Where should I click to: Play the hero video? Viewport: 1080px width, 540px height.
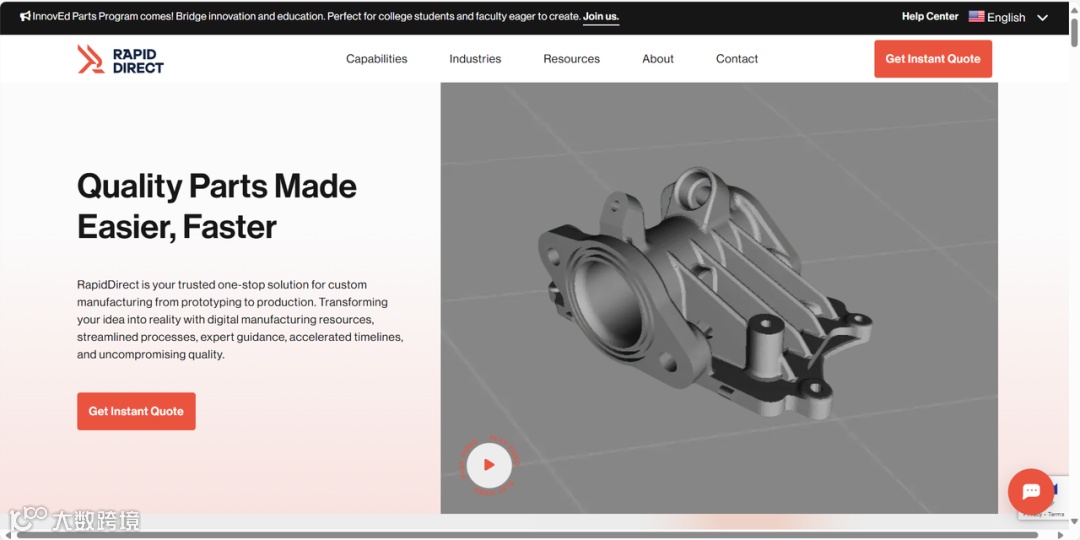click(x=489, y=465)
